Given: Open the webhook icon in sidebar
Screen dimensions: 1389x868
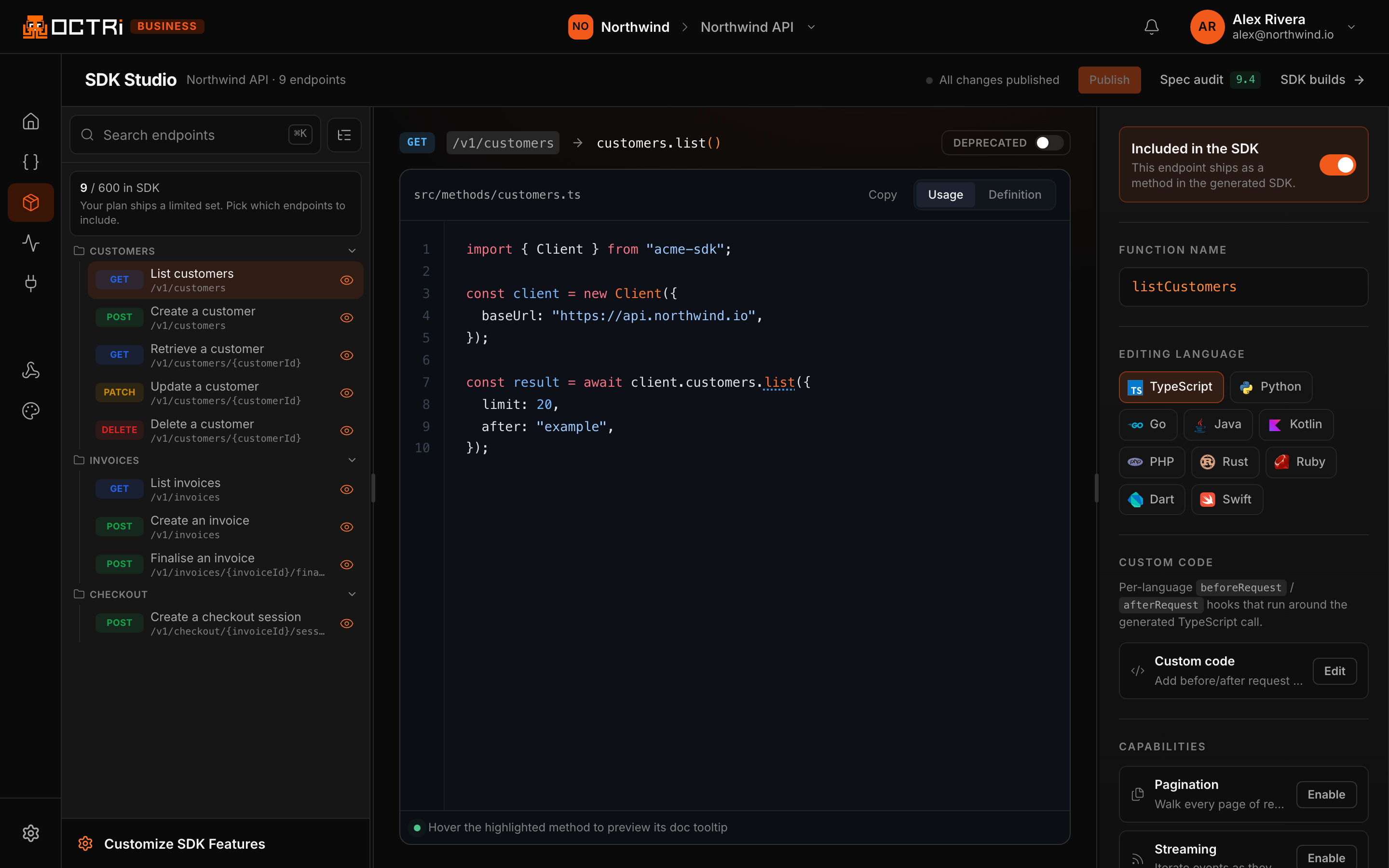Looking at the screenshot, I should click(30, 370).
